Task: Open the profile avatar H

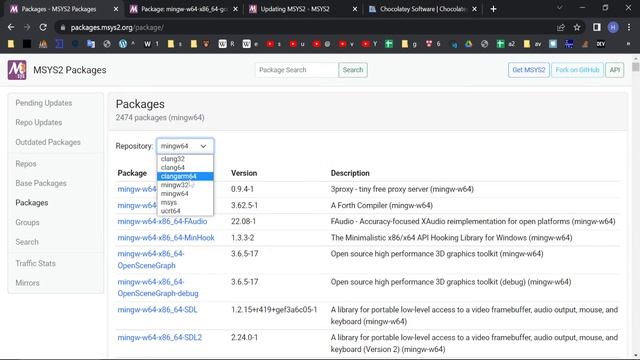Action: tap(613, 27)
